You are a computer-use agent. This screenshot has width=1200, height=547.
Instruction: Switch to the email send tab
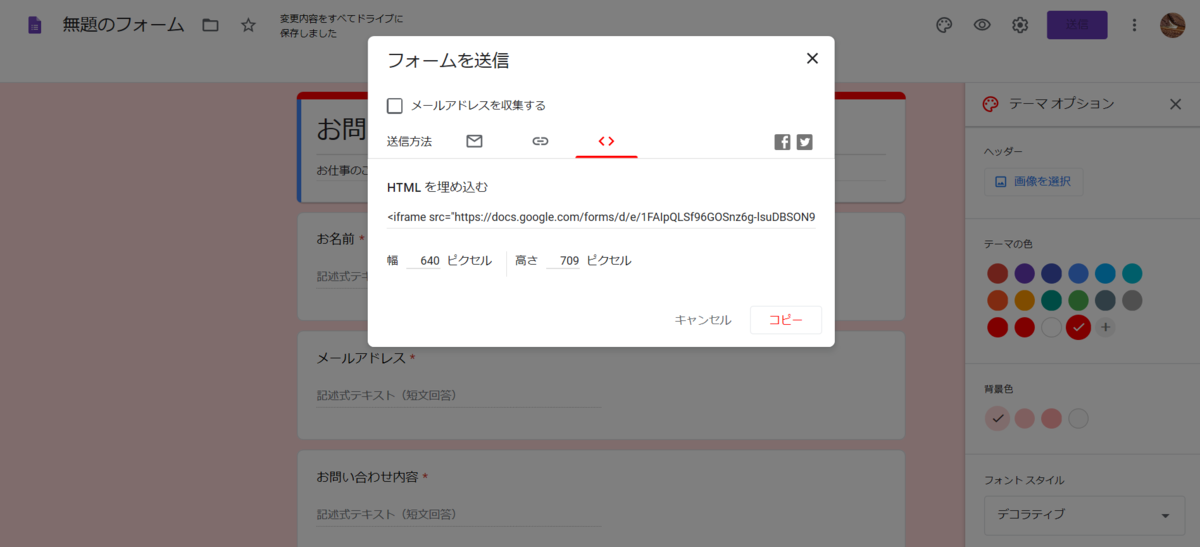pyautogui.click(x=474, y=141)
